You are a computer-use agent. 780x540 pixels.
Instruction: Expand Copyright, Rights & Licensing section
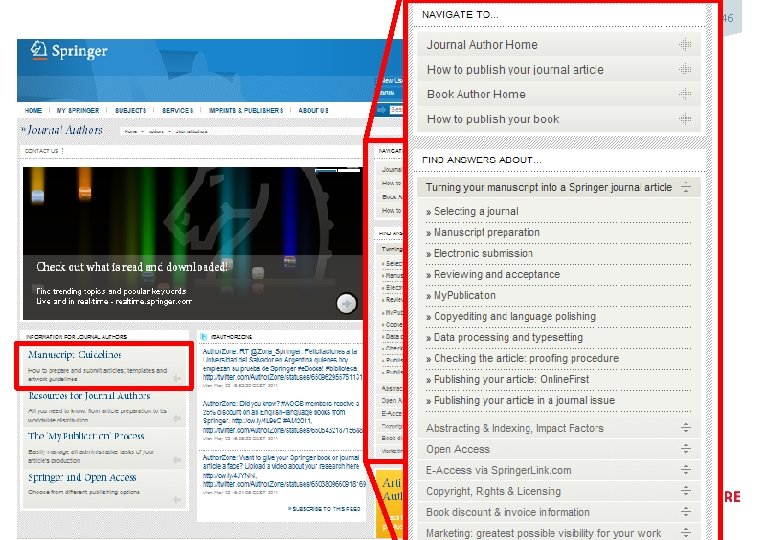click(686, 491)
